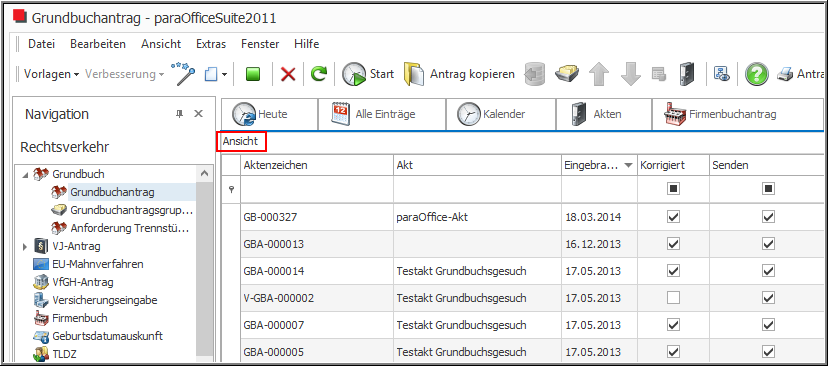
Task: Click the printer icon in toolbar
Action: coord(785,74)
